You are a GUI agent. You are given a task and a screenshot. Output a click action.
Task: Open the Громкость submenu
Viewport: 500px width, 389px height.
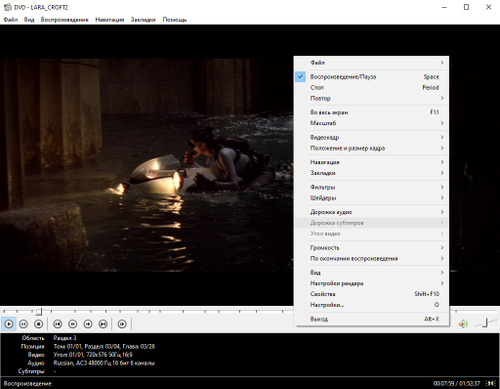point(372,248)
